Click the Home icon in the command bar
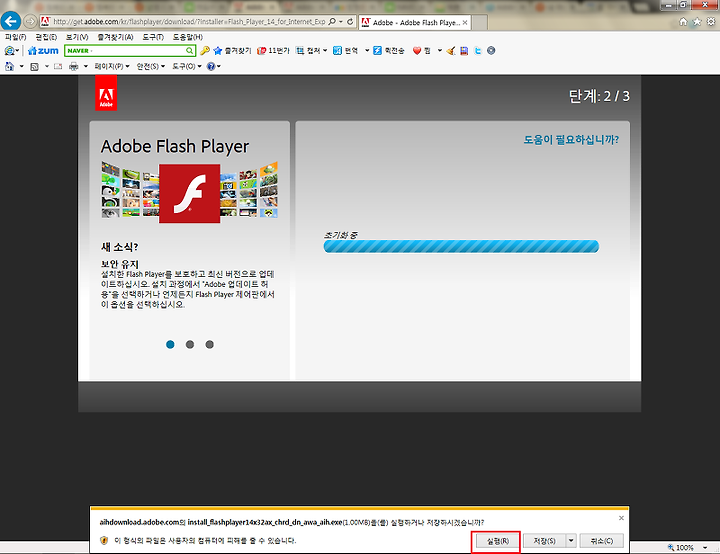Screen dimensions: 720x554 (9, 66)
